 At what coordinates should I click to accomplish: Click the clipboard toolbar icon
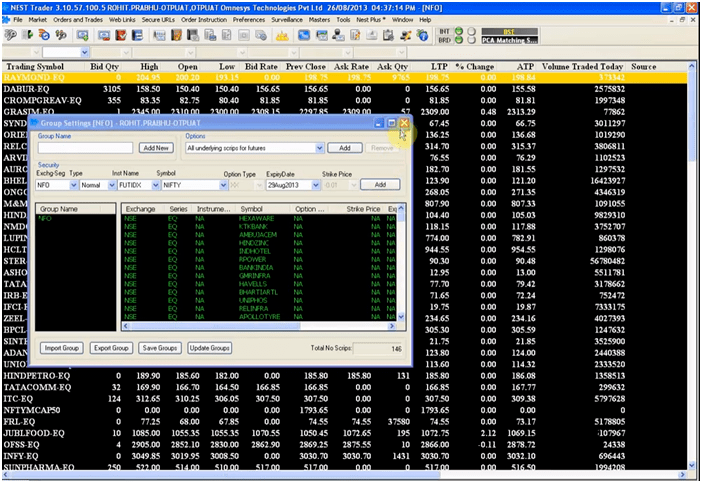tap(389, 35)
